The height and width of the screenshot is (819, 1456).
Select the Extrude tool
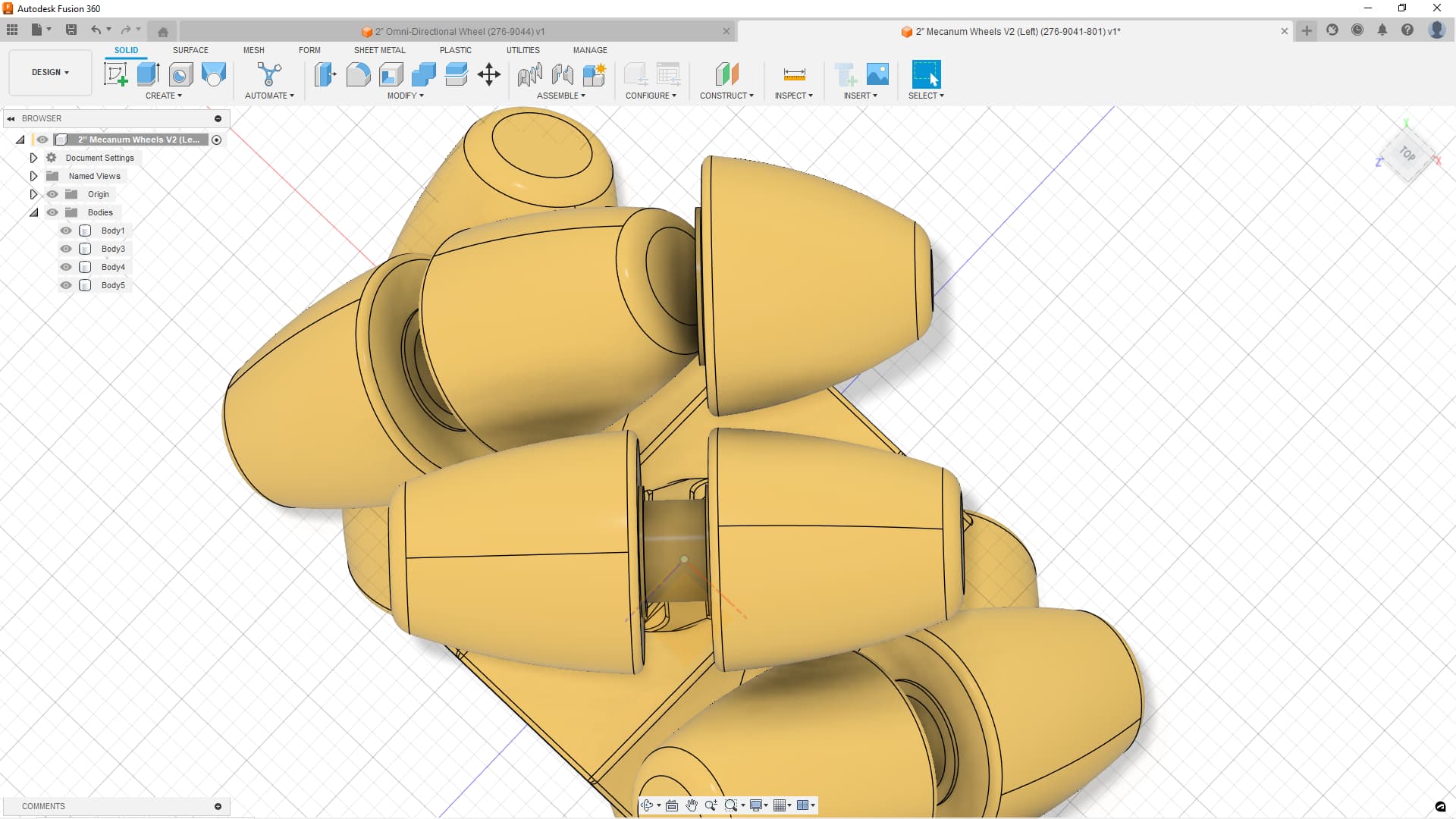[x=148, y=74]
